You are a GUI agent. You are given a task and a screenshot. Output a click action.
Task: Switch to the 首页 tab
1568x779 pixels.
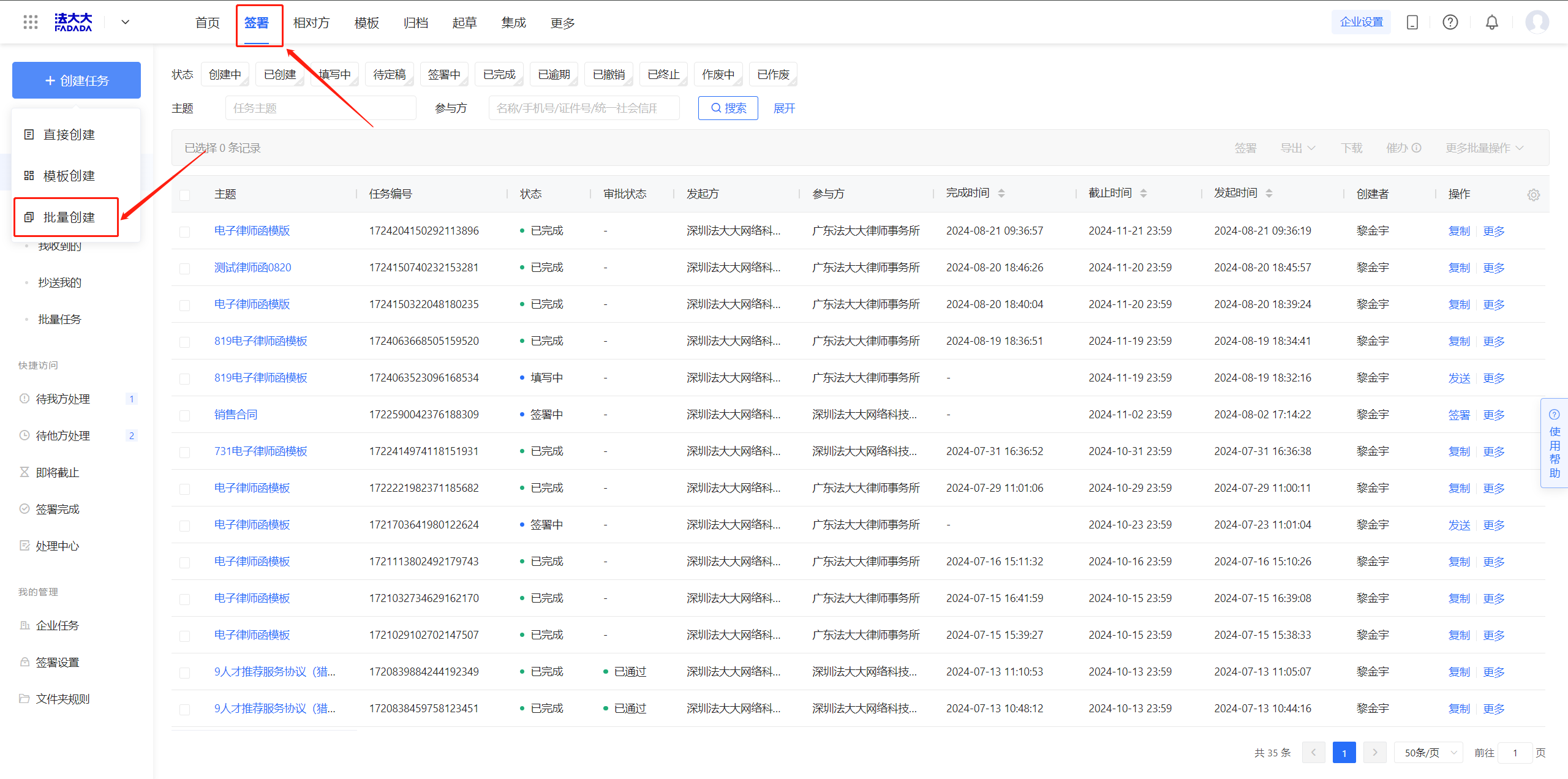pyautogui.click(x=207, y=23)
